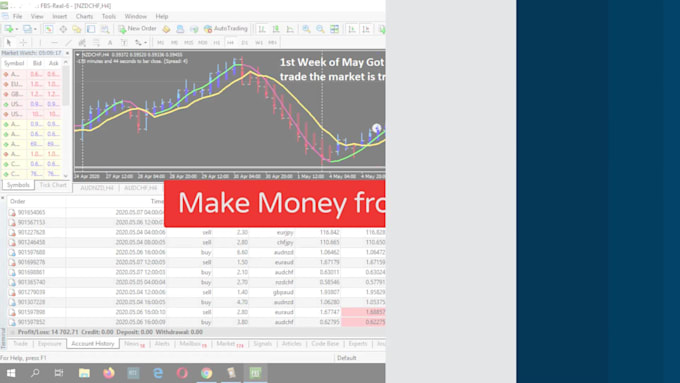This screenshot has width=680, height=383.
Task: Switch to Tick Chart tab
Action: click(53, 185)
